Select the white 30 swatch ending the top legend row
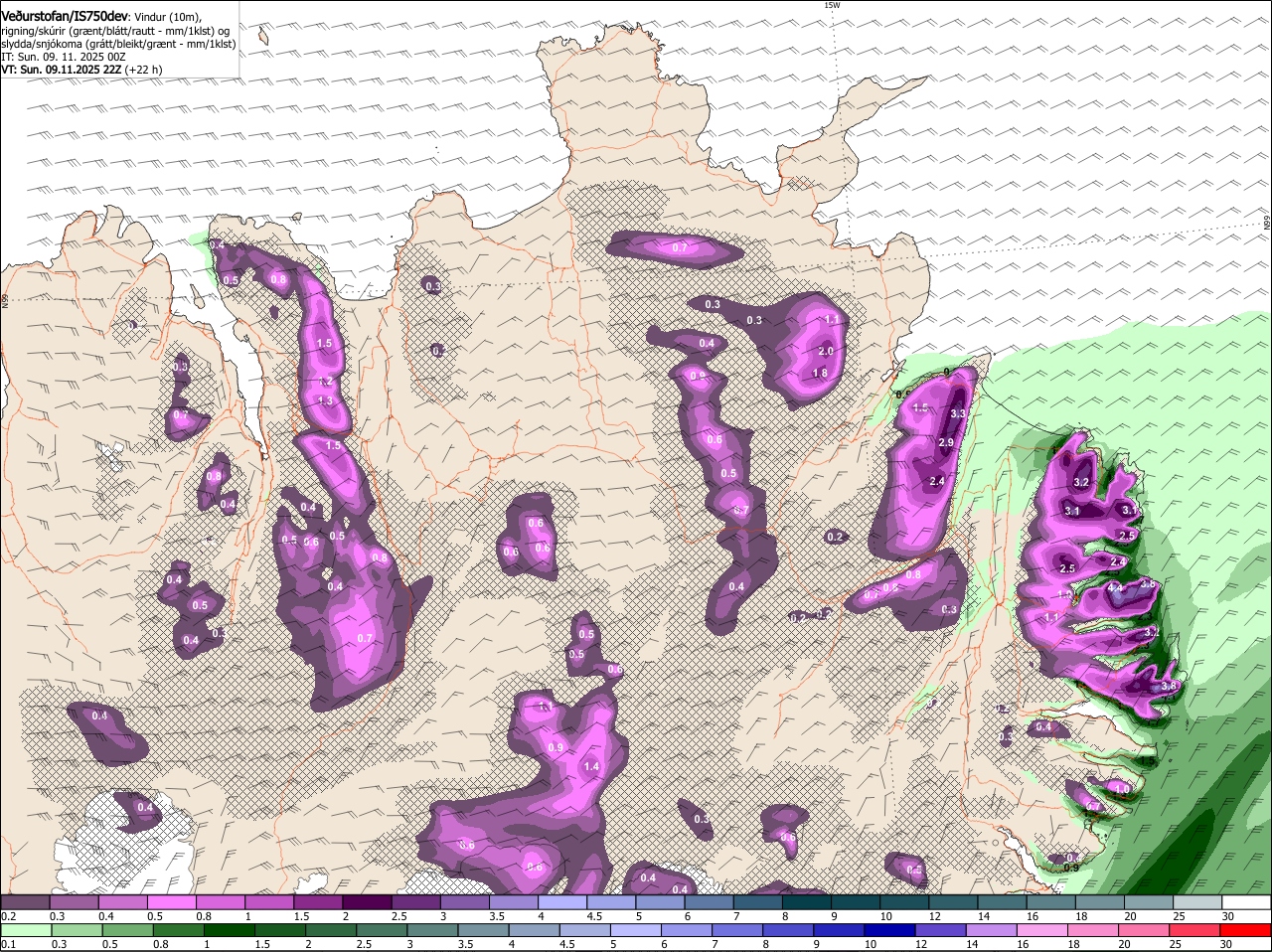Viewport: 1272px width, 952px height. pyautogui.click(x=1247, y=902)
